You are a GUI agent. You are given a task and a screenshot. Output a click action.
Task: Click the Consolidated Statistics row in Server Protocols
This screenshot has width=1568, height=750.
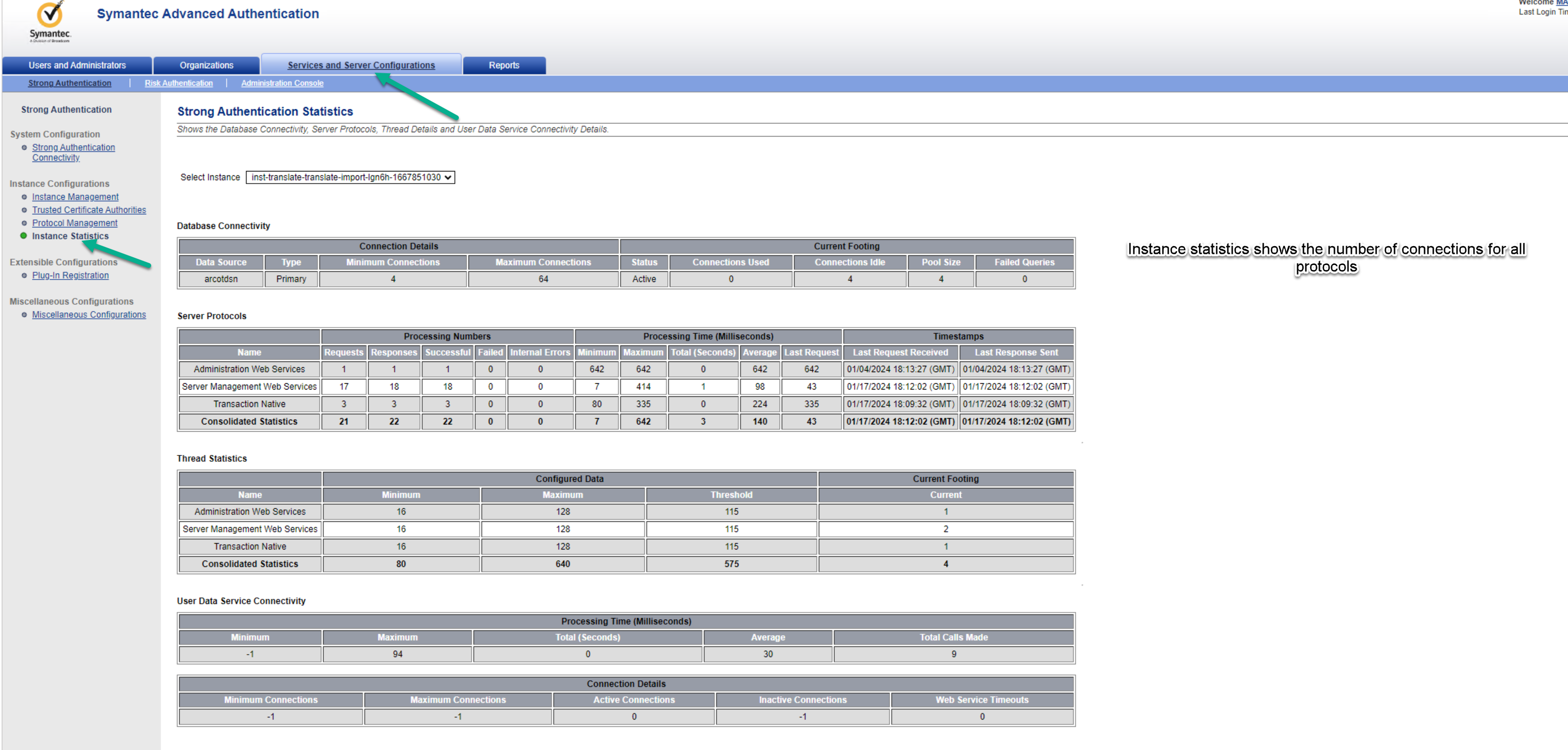[x=249, y=421]
